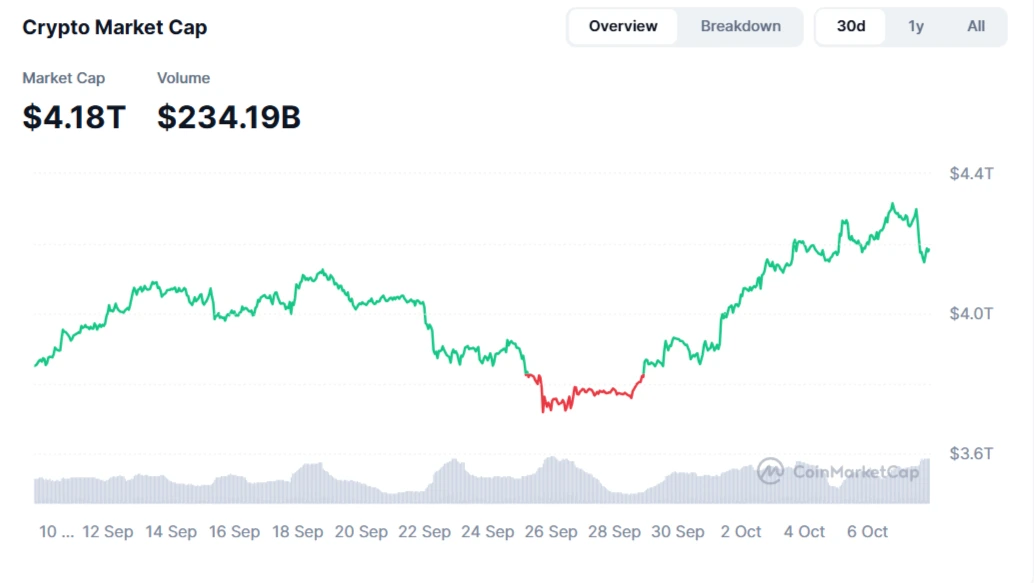Select the 30d time range

(851, 27)
